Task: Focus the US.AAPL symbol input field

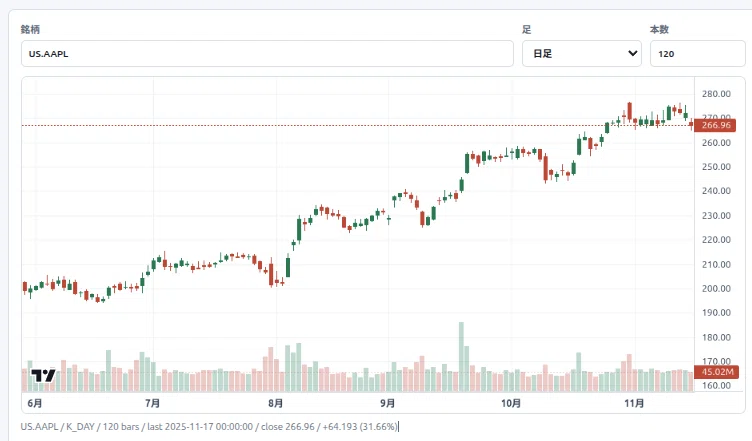Action: [267, 54]
